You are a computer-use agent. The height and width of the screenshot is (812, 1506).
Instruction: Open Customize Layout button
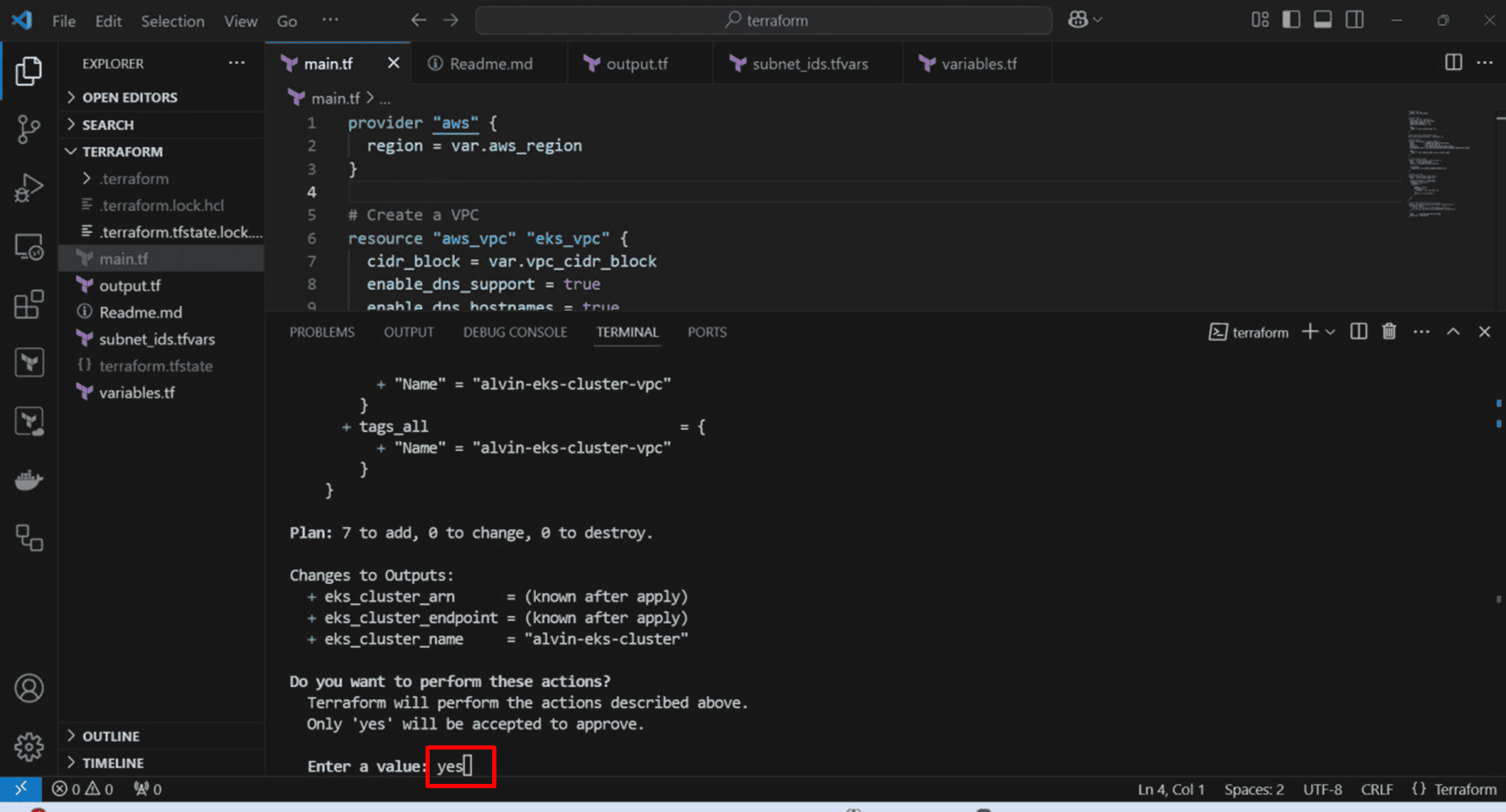[x=1260, y=20]
